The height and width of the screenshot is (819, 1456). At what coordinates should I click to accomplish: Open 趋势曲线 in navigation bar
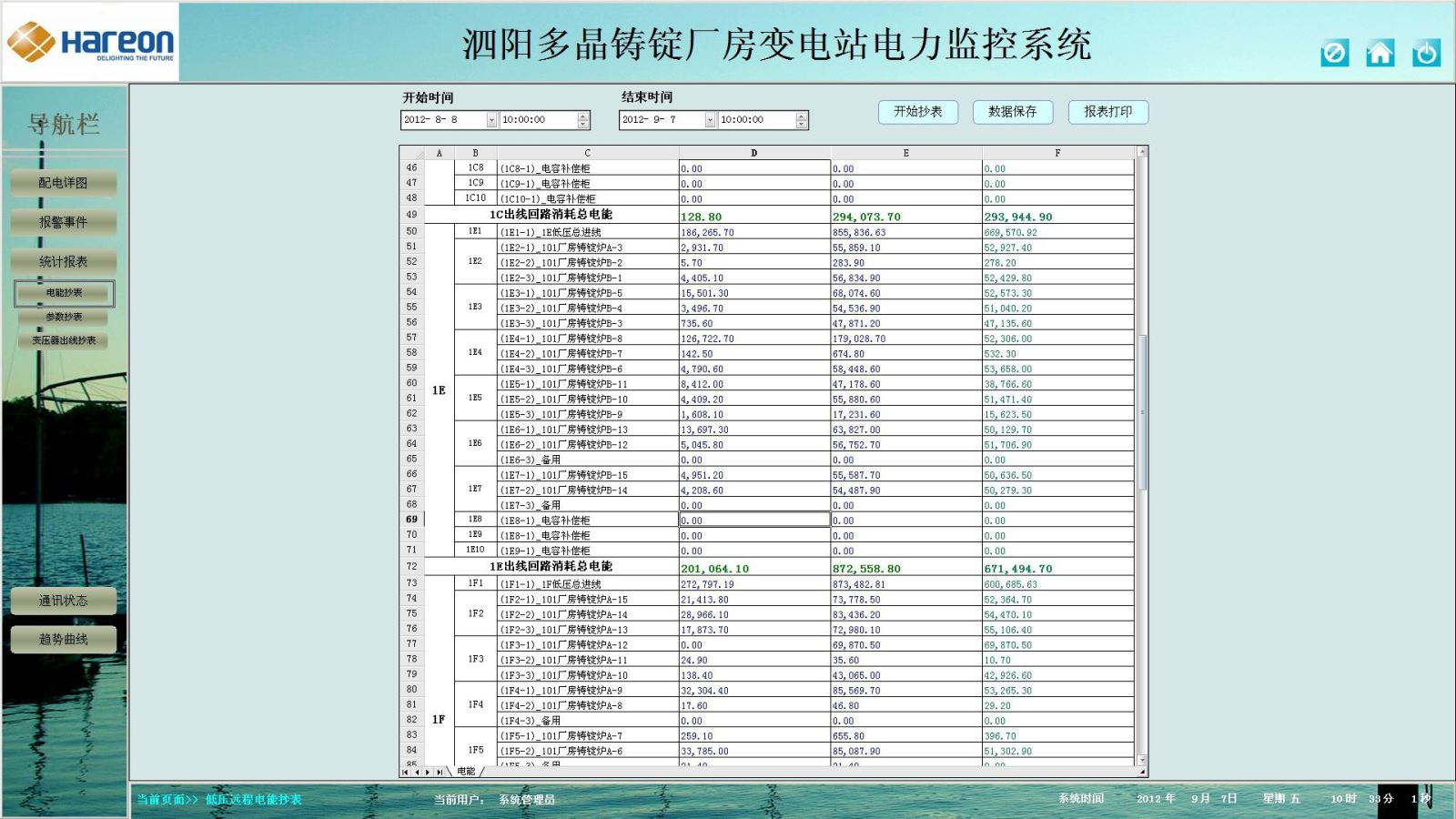63,639
